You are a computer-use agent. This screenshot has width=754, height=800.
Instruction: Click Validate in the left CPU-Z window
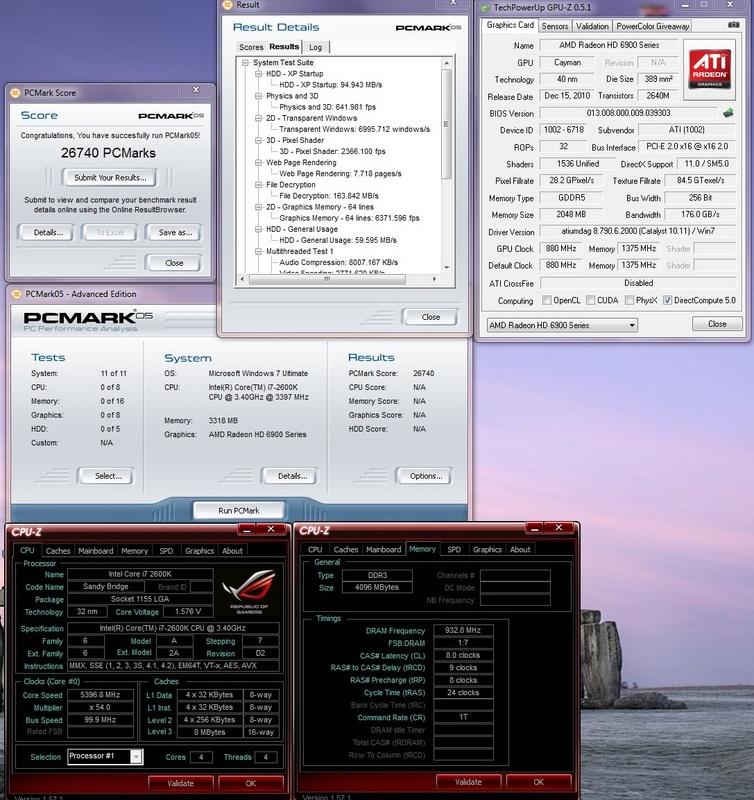(181, 783)
